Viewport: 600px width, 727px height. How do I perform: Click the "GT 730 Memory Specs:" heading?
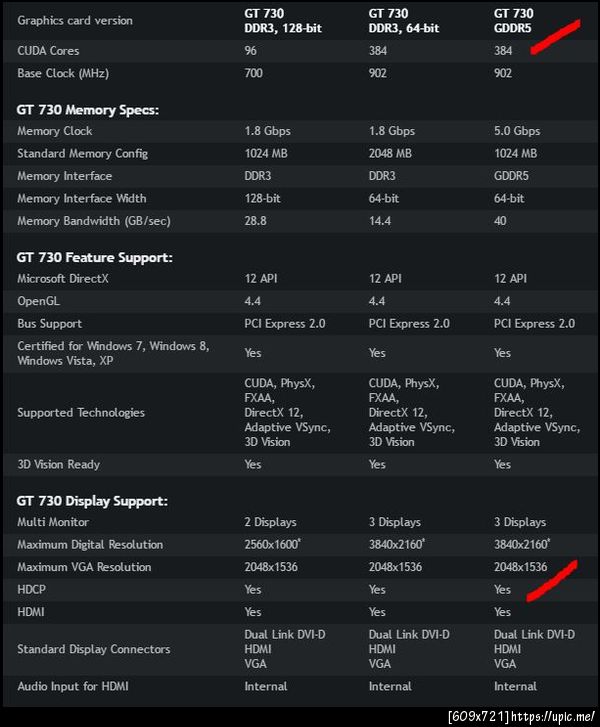[x=88, y=109]
